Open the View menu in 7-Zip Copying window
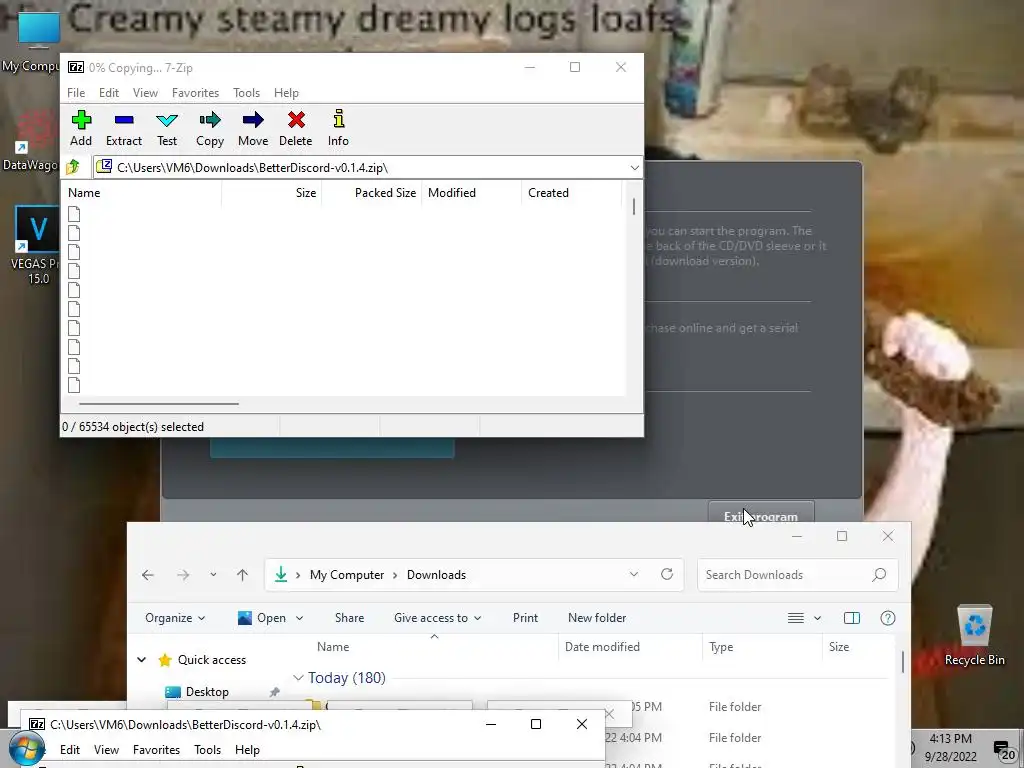Screen dimensions: 1024x768 point(145,93)
